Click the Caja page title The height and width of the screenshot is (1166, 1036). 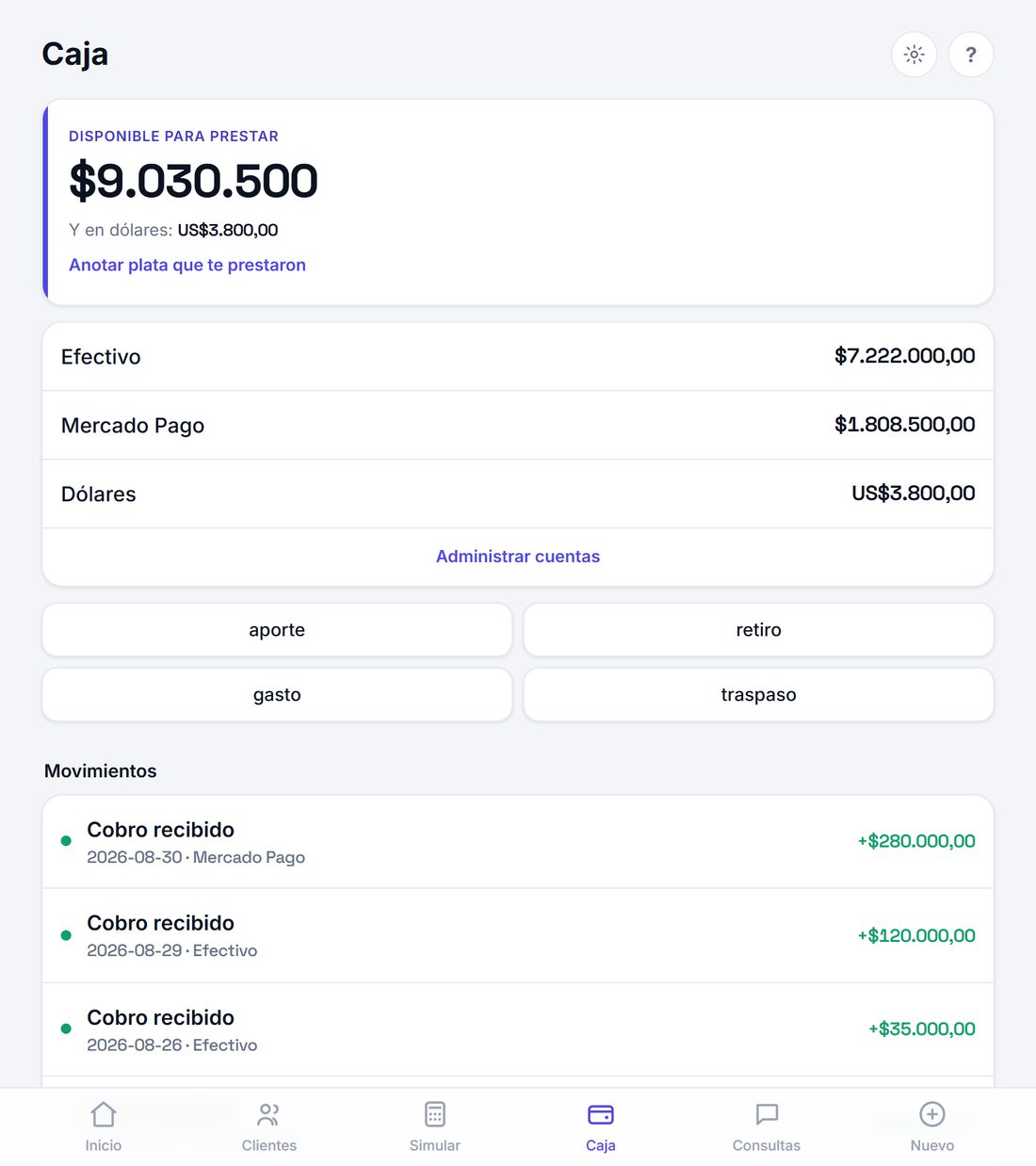click(75, 55)
